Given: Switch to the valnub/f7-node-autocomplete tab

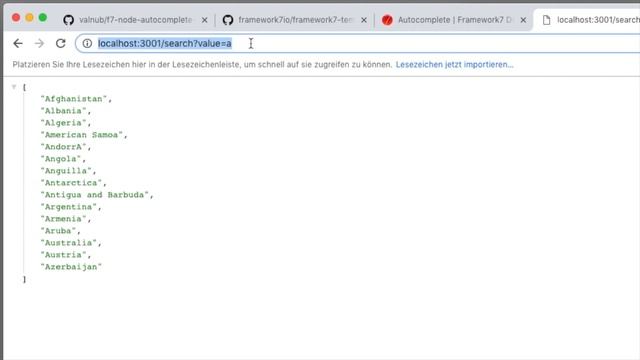Looking at the screenshot, I should coord(135,20).
